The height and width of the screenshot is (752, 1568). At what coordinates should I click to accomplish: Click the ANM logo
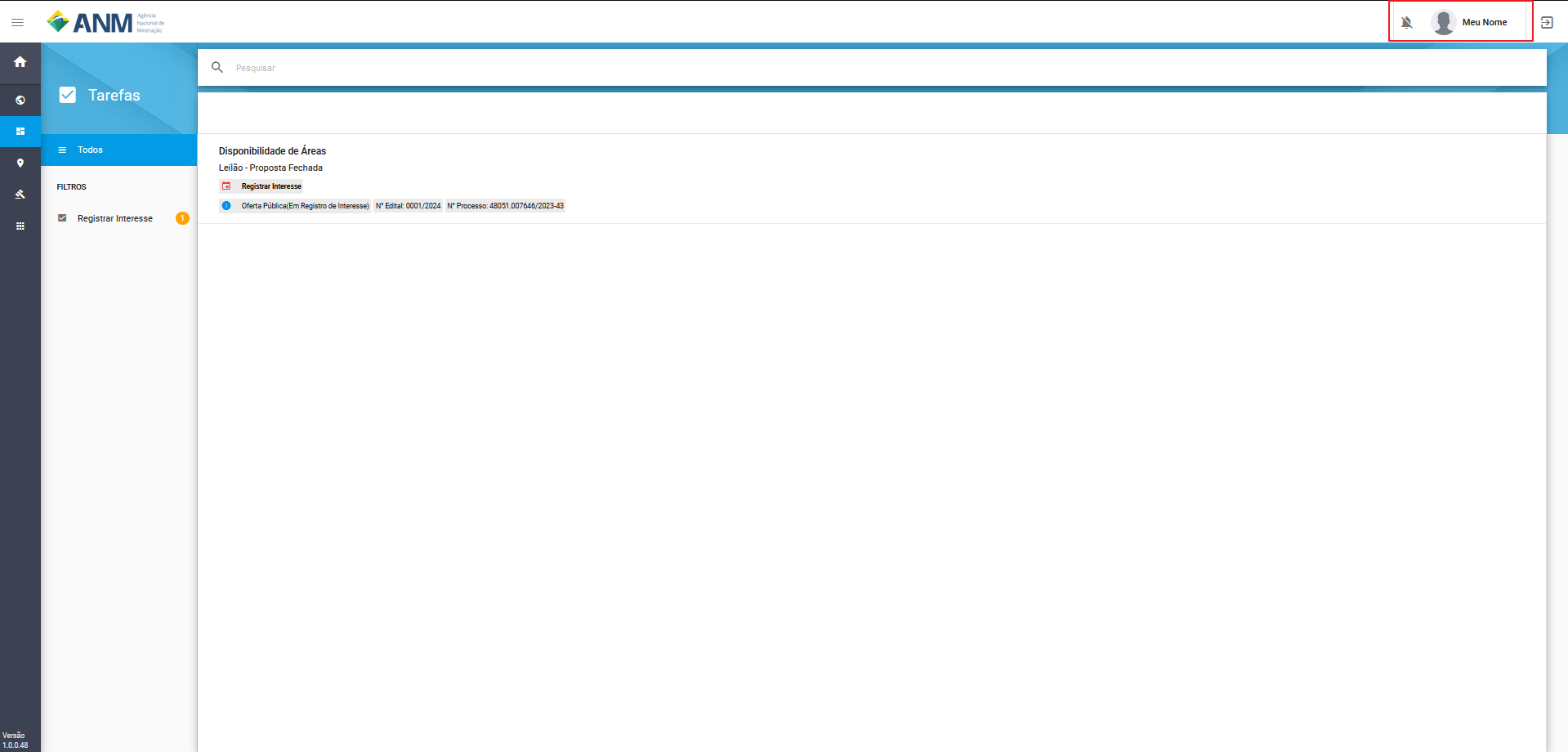(x=105, y=22)
